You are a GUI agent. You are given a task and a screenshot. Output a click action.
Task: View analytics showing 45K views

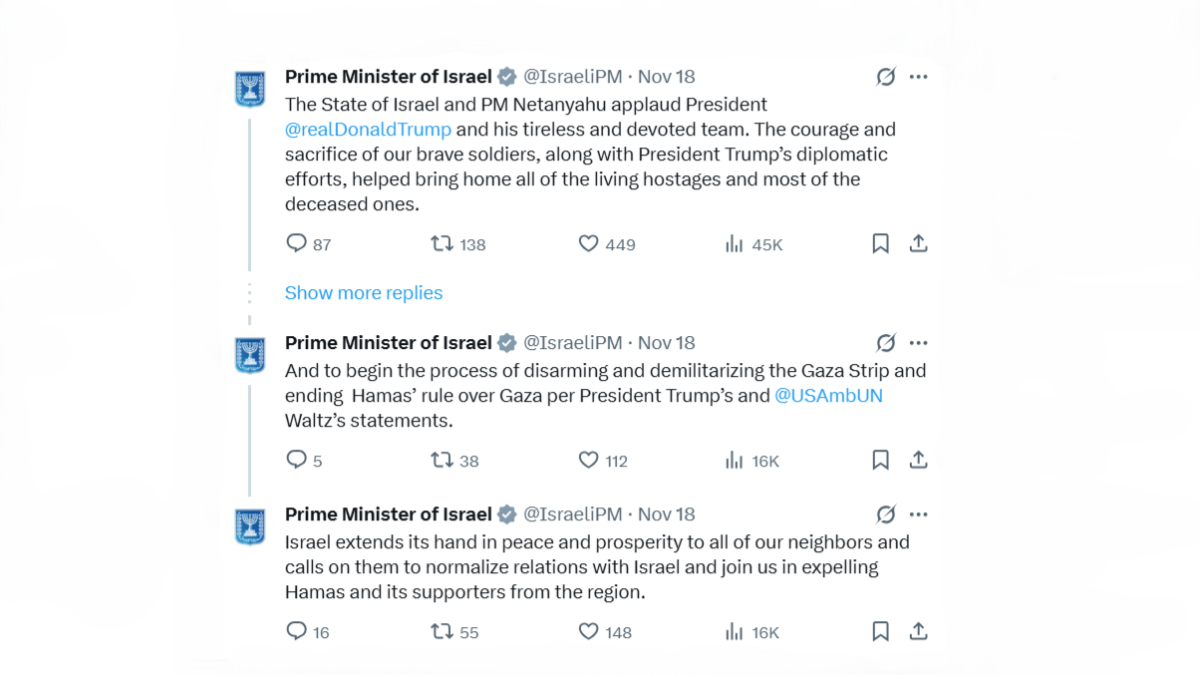734,244
